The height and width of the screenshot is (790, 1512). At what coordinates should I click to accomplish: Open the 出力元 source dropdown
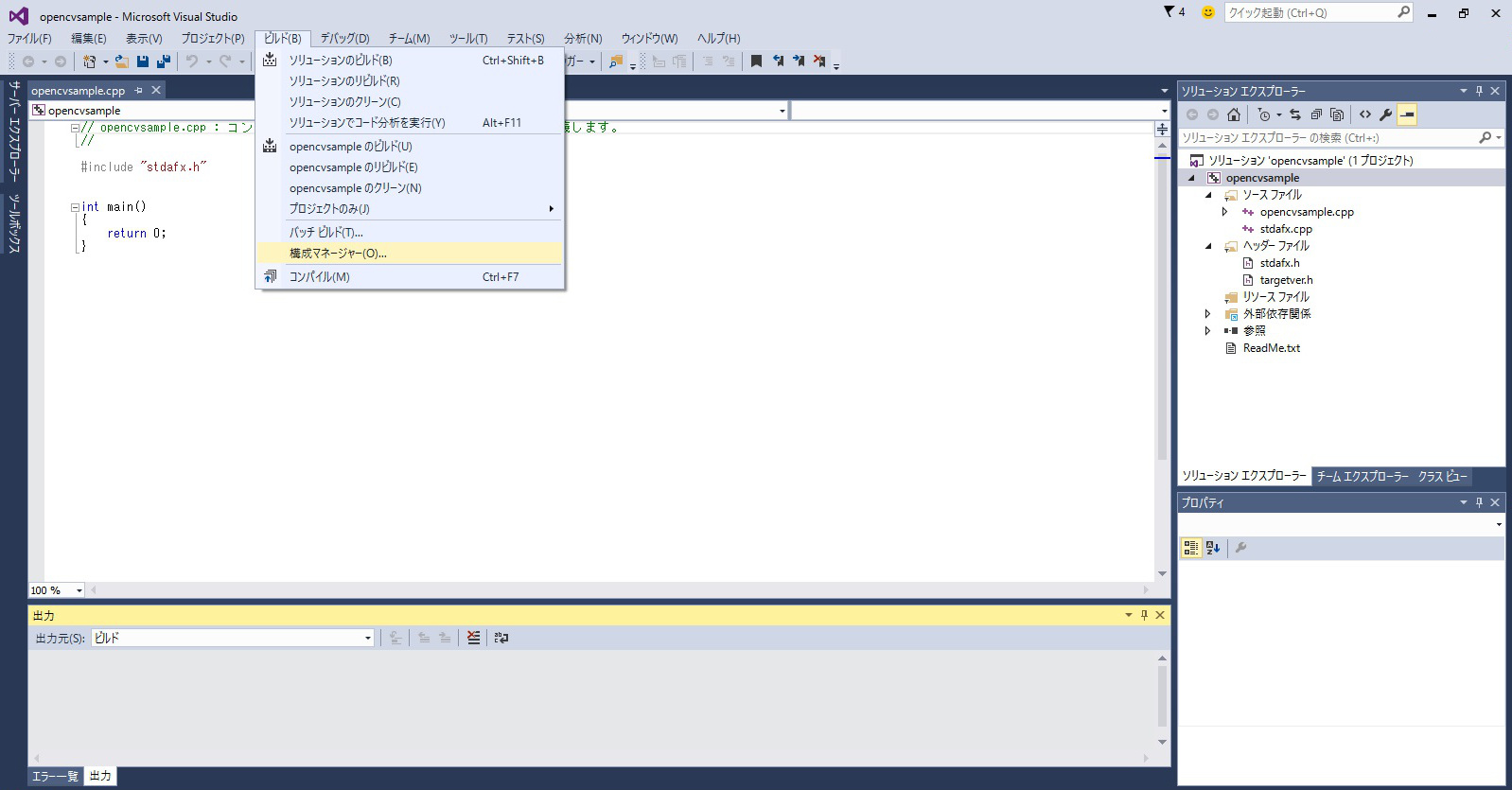[367, 638]
